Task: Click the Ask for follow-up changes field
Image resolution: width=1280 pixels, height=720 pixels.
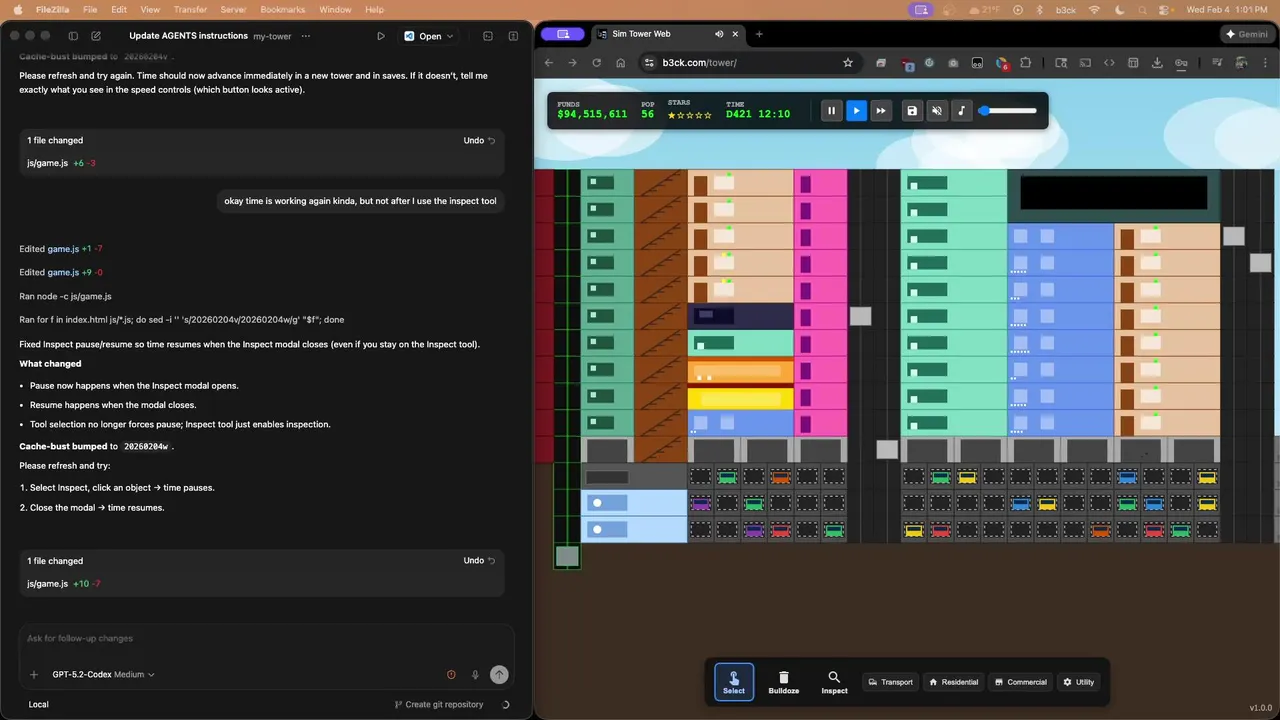Action: tap(267, 639)
